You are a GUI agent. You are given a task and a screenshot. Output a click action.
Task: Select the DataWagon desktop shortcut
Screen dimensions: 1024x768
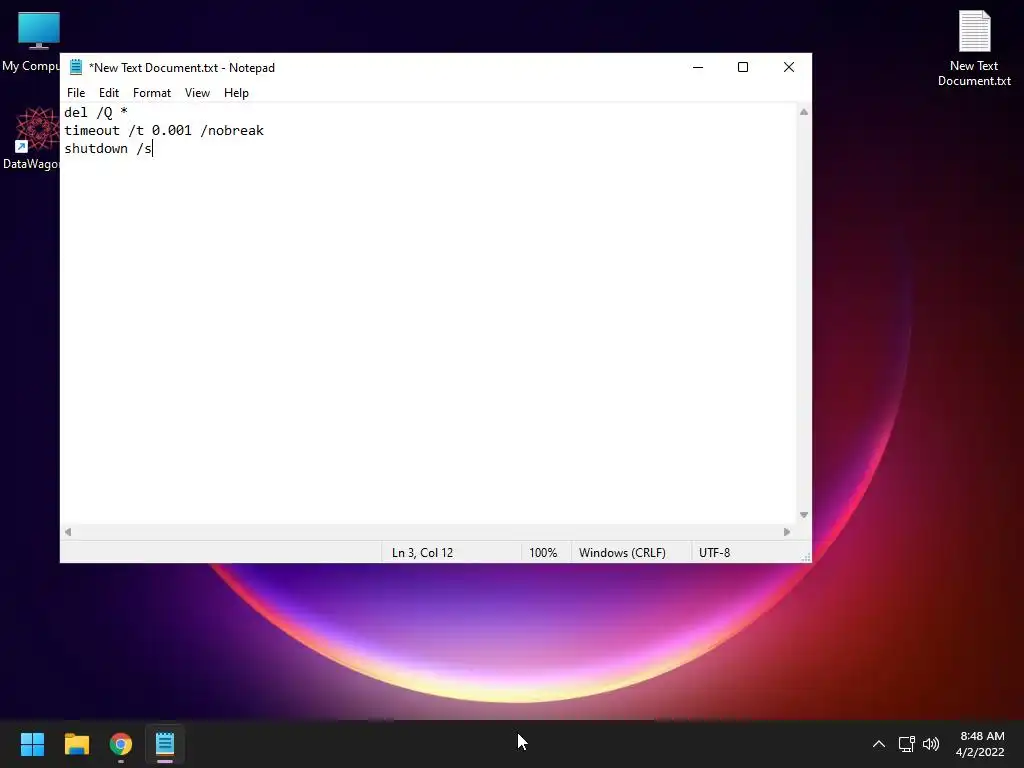[33, 138]
